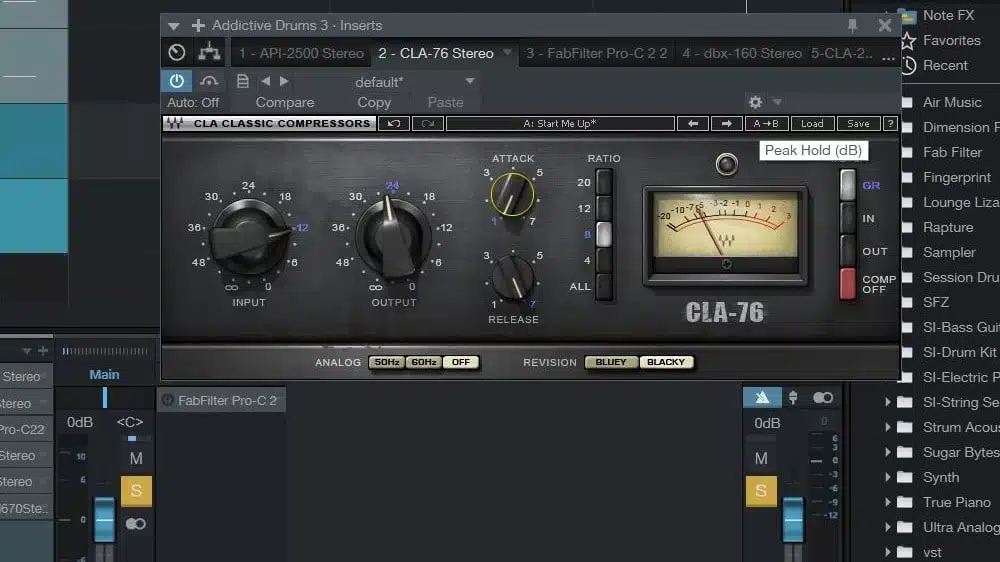The height and width of the screenshot is (562, 1000).
Task: Open dropdown arrow on CLA-76 Stereo tab
Action: tap(507, 52)
